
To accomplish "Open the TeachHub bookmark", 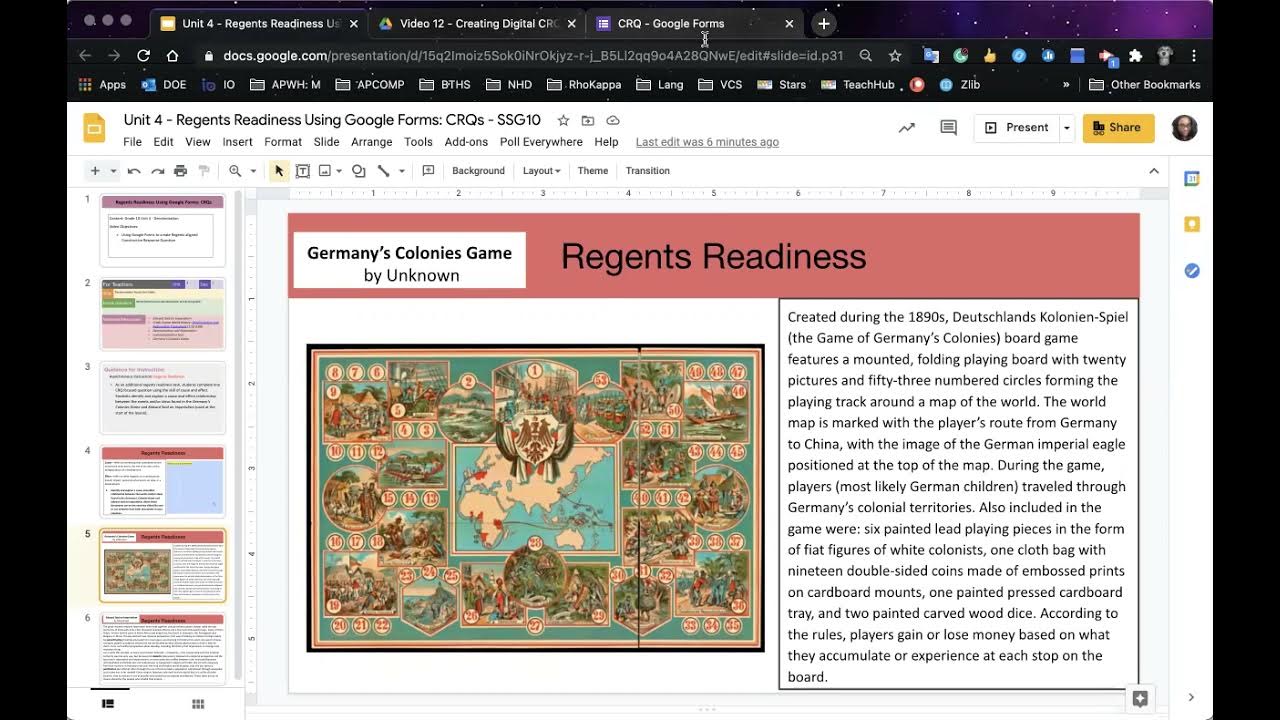I will pyautogui.click(x=858, y=85).
